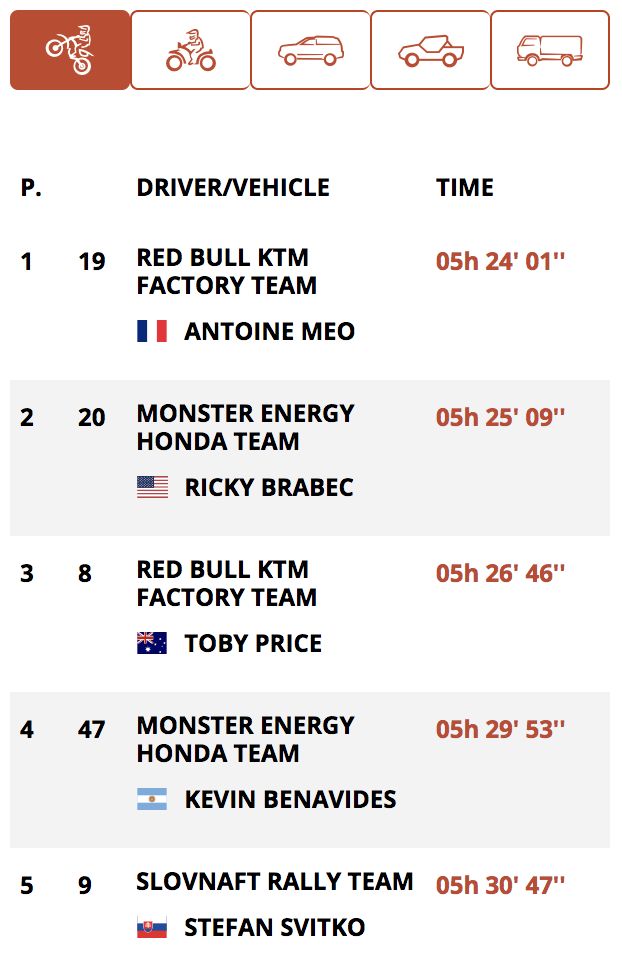Image resolution: width=622 pixels, height=964 pixels.
Task: Open Ricky Brabec's rider entry
Action: click(269, 488)
